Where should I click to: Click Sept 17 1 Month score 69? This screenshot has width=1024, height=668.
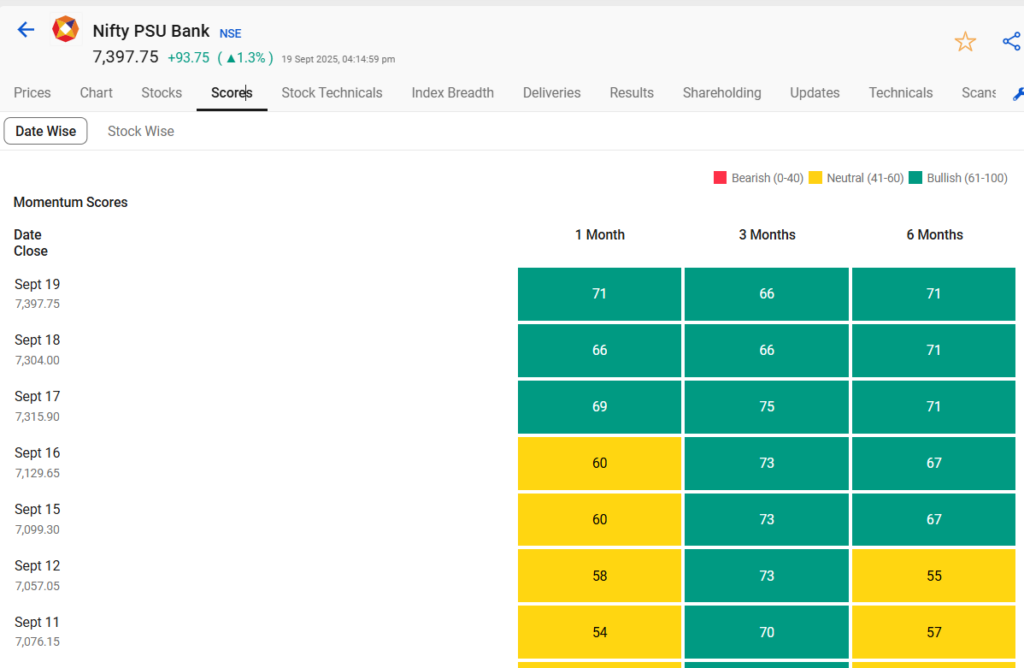point(600,407)
